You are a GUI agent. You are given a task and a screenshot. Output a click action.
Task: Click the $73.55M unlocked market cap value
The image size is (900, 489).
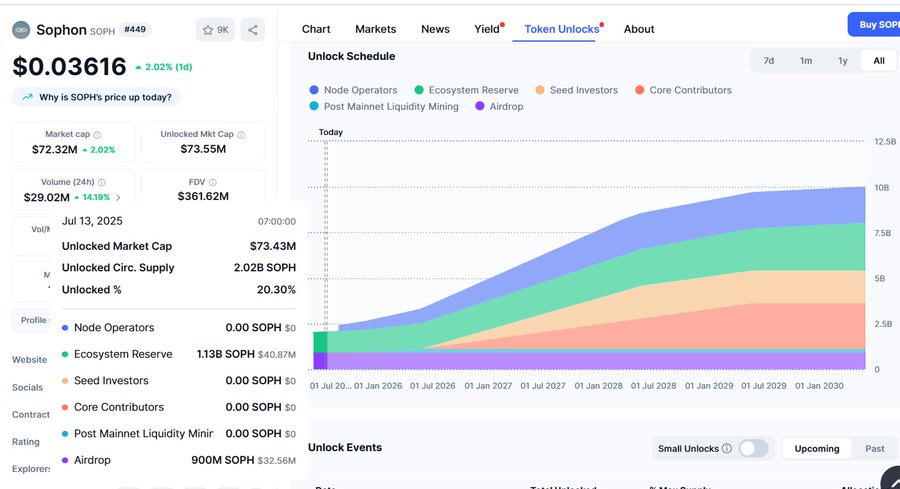(203, 149)
